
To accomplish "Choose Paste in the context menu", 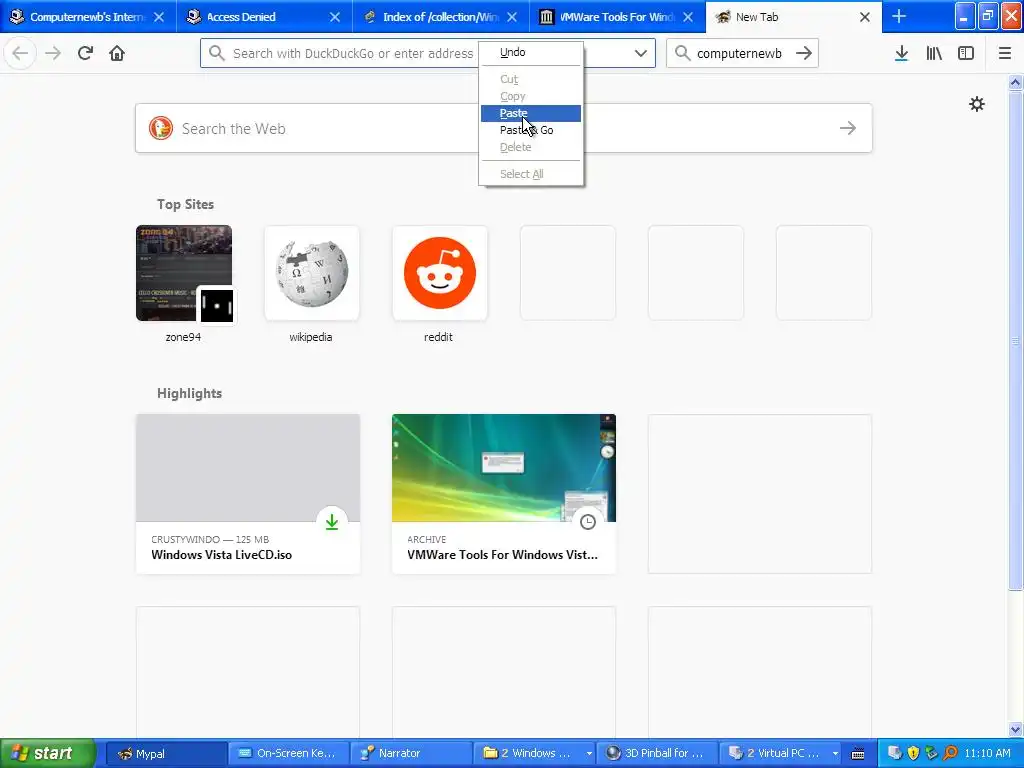I will 531,113.
